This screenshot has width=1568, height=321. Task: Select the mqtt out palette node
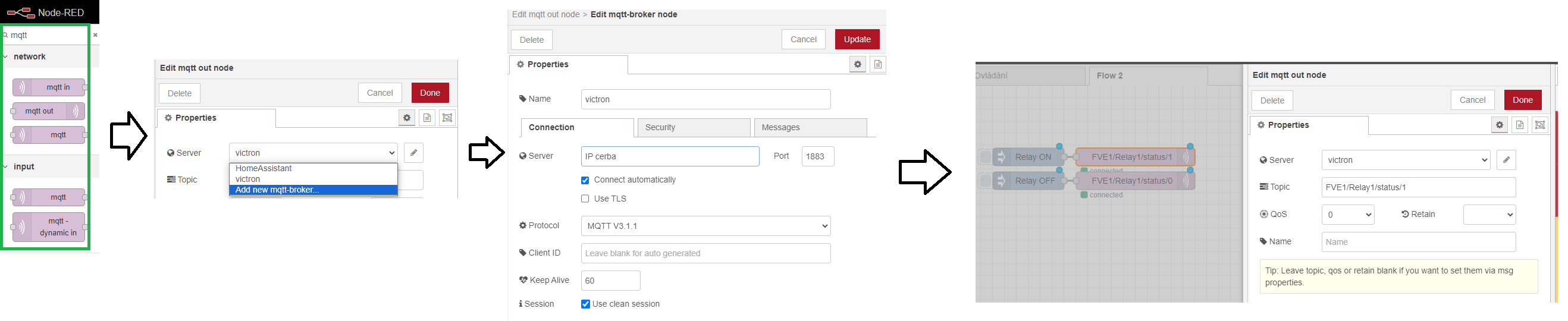tap(48, 111)
